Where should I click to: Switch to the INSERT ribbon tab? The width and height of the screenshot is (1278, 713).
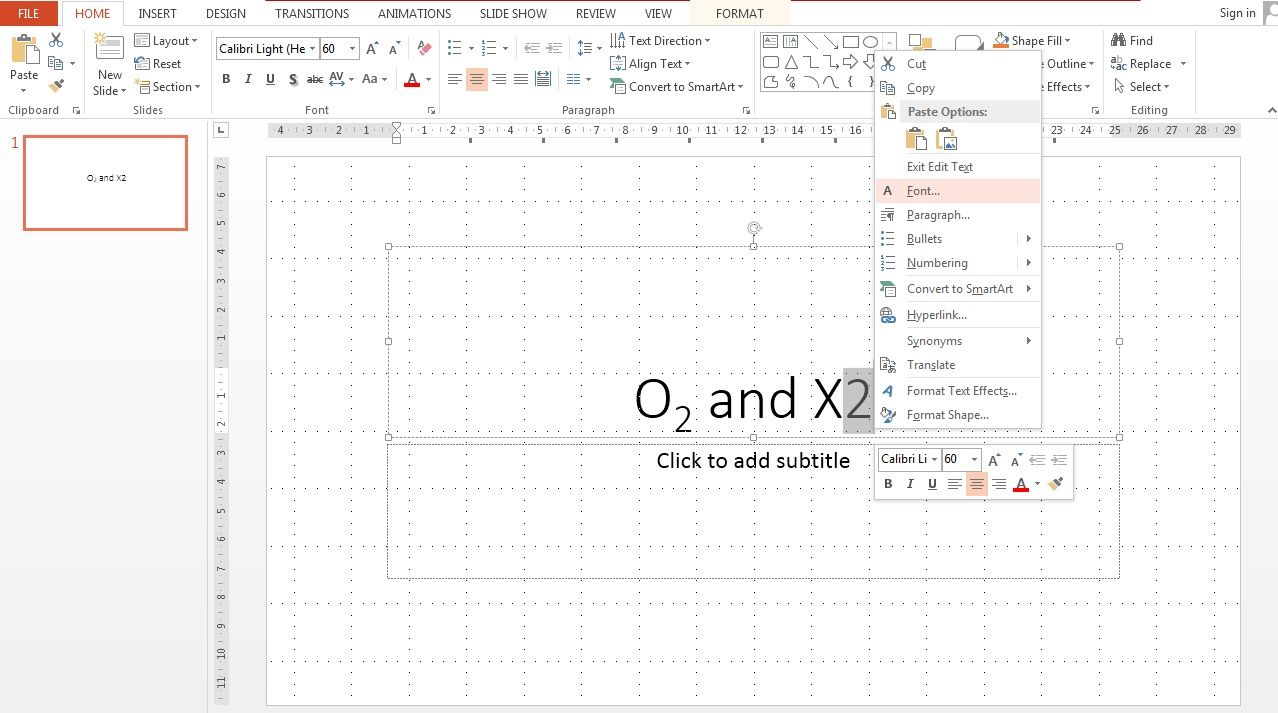[x=157, y=13]
